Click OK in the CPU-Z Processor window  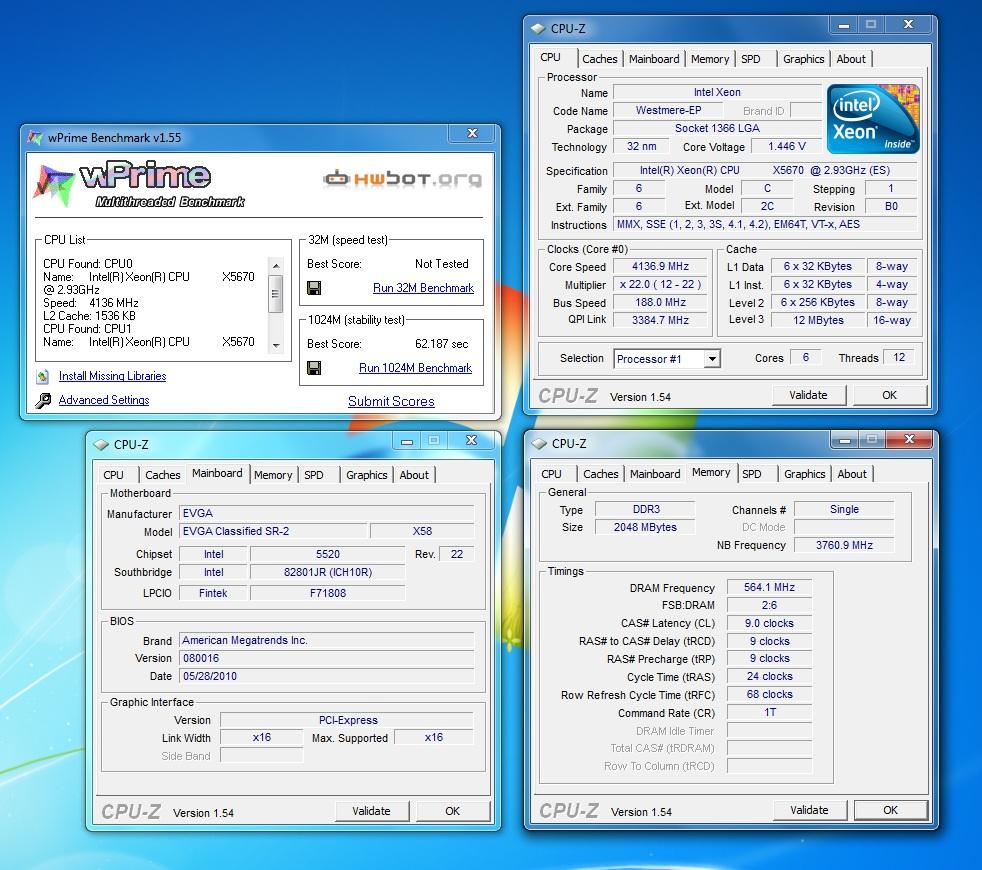tap(889, 395)
